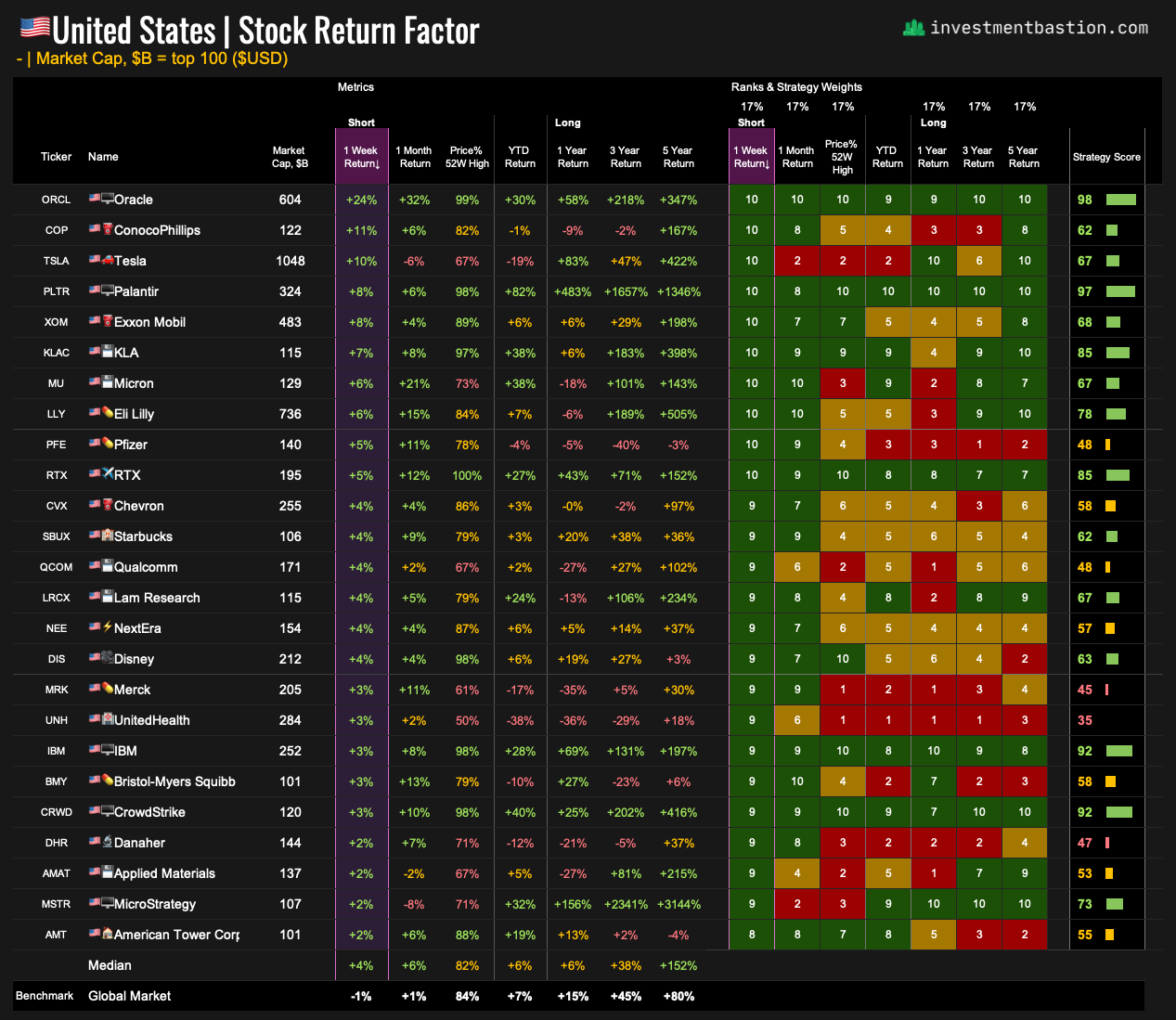Click the US flag in the title
The height and width of the screenshot is (1020, 1176).
[x=35, y=29]
